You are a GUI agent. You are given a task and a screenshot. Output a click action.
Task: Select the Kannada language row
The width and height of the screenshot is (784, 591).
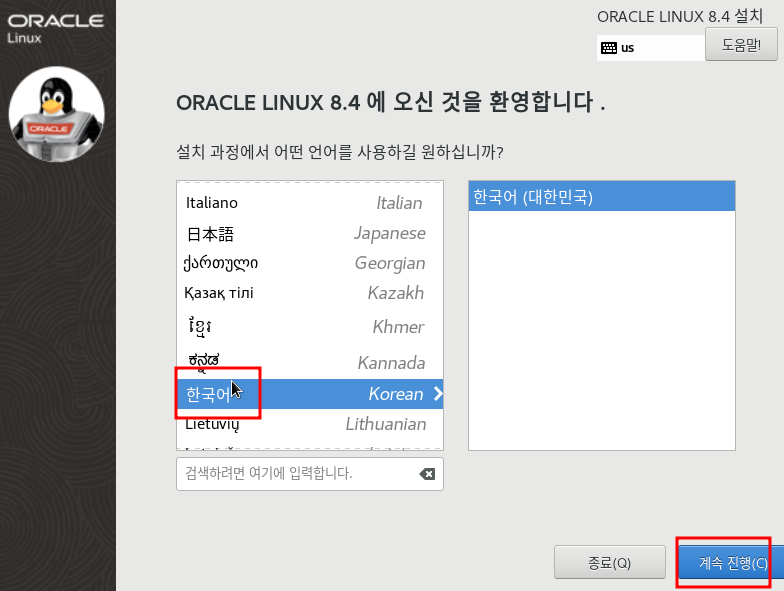[310, 362]
